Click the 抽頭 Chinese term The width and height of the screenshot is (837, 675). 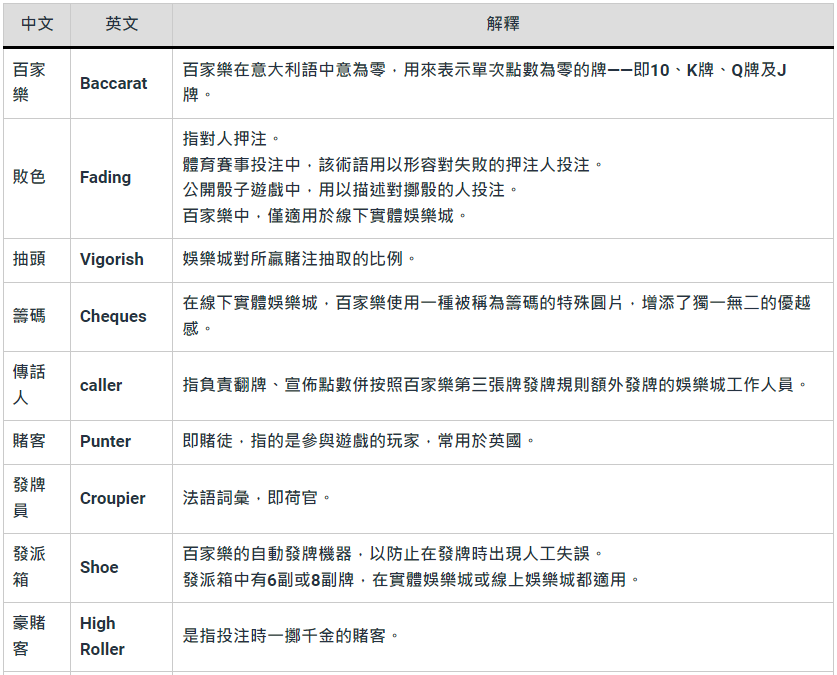pyautogui.click(x=29, y=259)
